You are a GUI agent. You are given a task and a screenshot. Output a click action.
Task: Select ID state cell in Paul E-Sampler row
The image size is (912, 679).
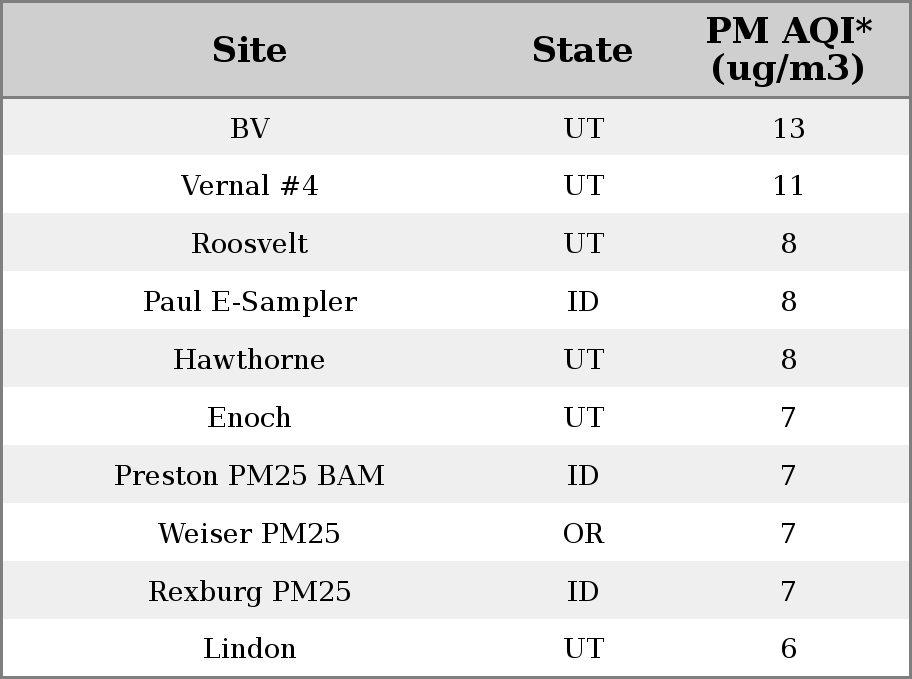click(x=583, y=301)
